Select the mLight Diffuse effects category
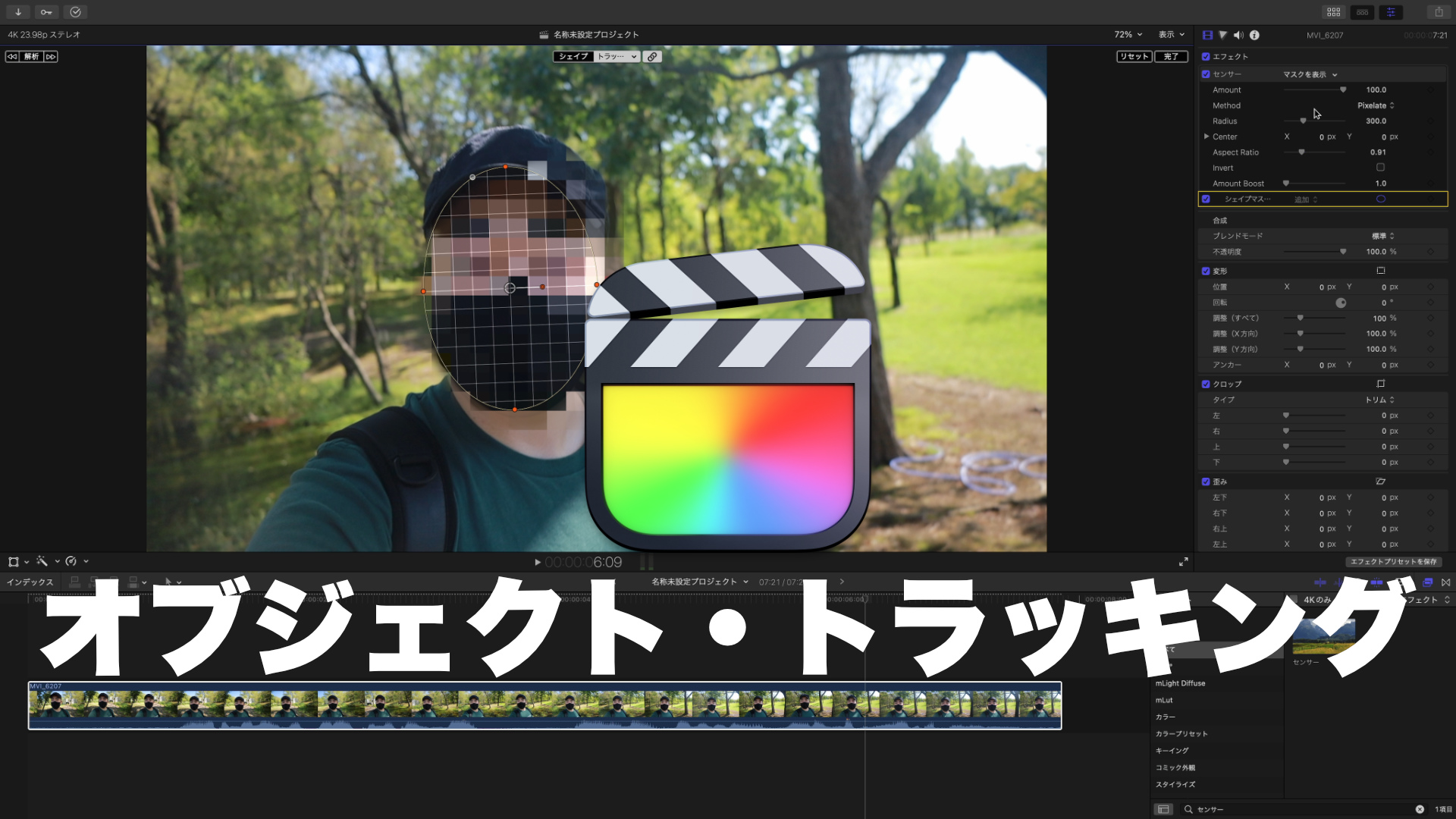The image size is (1456, 819). click(x=1180, y=683)
